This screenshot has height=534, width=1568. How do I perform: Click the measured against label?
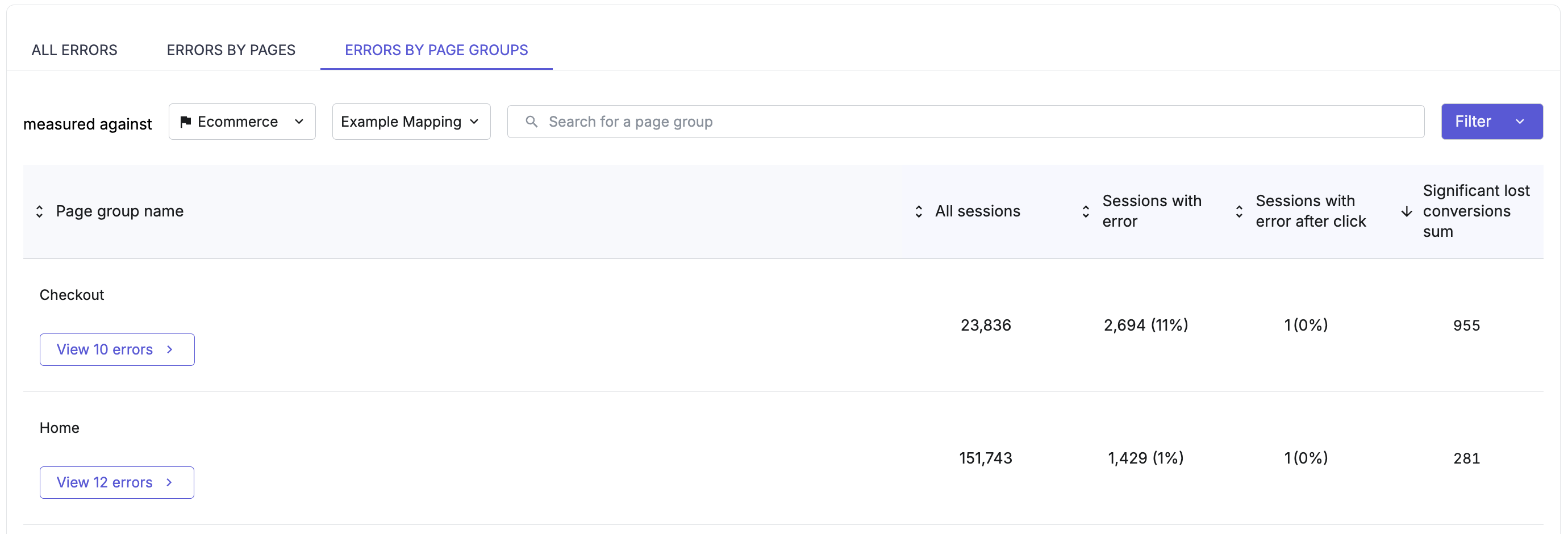[x=87, y=124]
